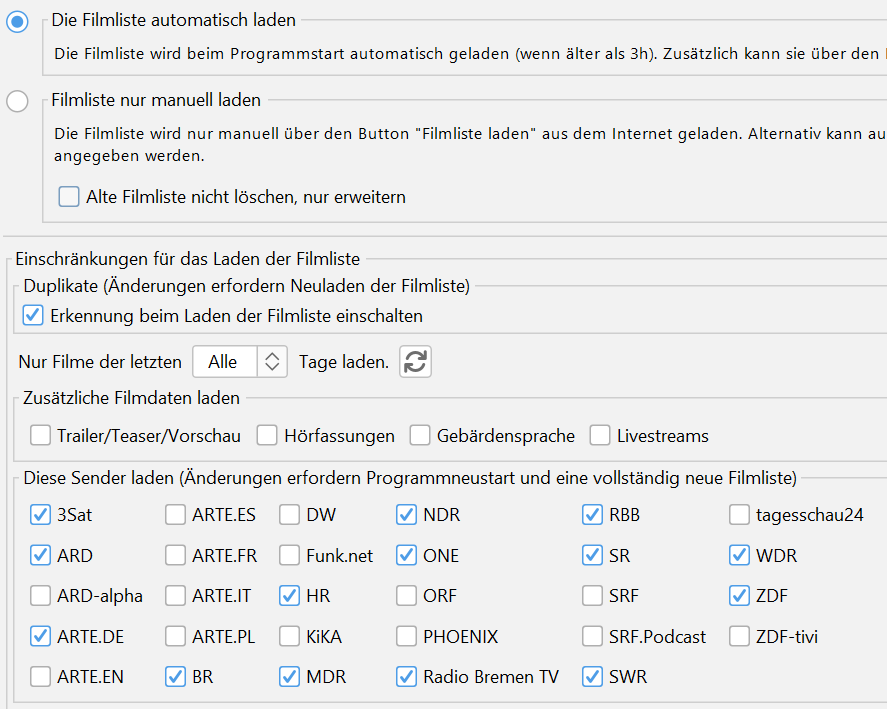Uncheck Radio Bremen TV channel
The image size is (887, 709).
406,677
